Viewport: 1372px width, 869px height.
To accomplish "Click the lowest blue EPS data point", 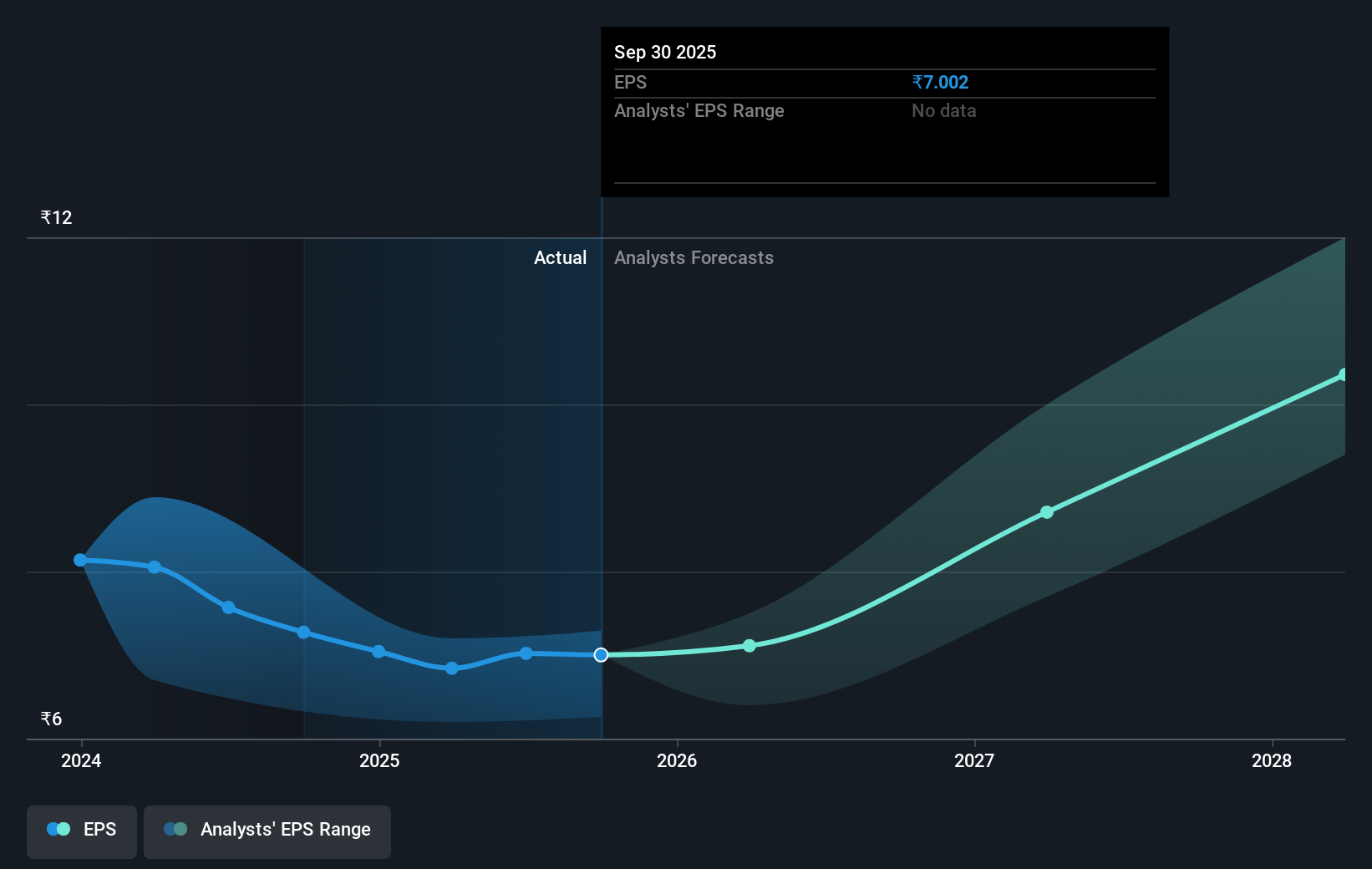I will pyautogui.click(x=450, y=668).
